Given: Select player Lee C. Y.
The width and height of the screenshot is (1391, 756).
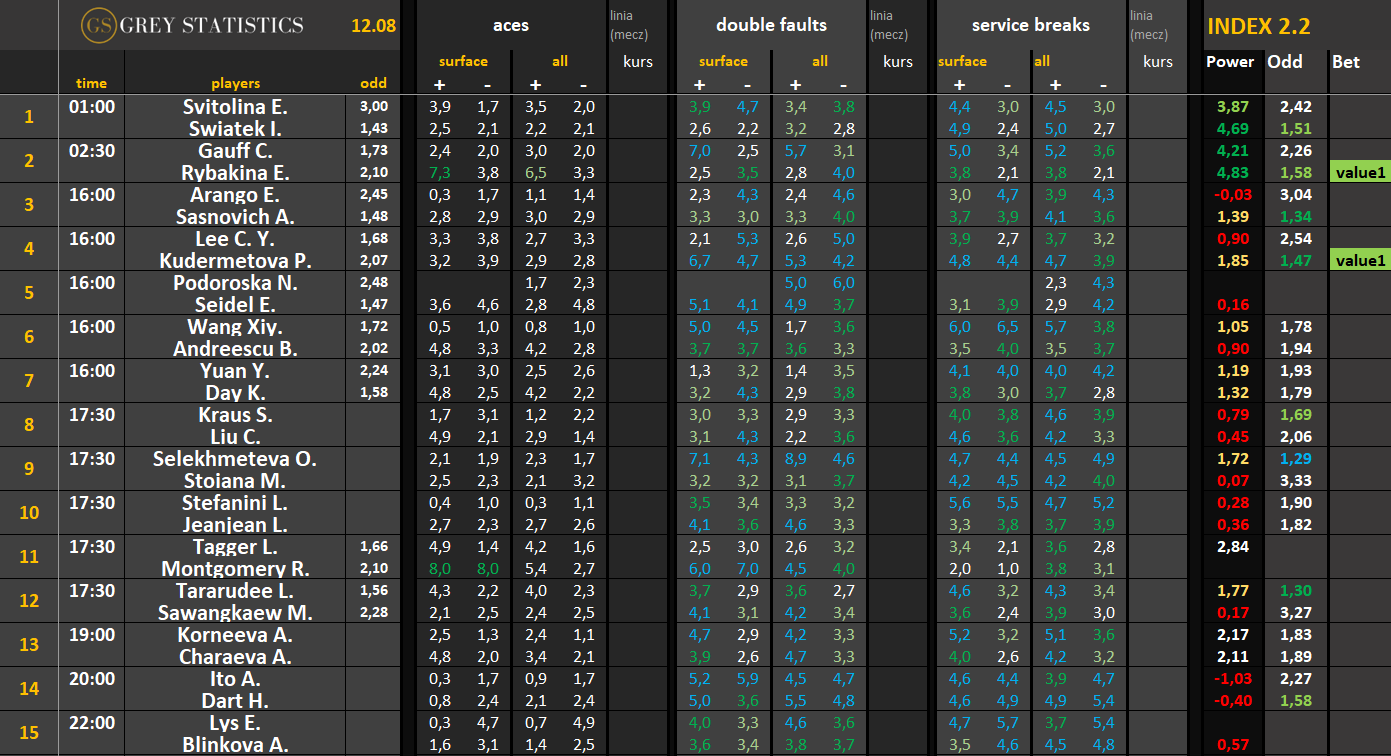Looking at the screenshot, I should tap(236, 238).
